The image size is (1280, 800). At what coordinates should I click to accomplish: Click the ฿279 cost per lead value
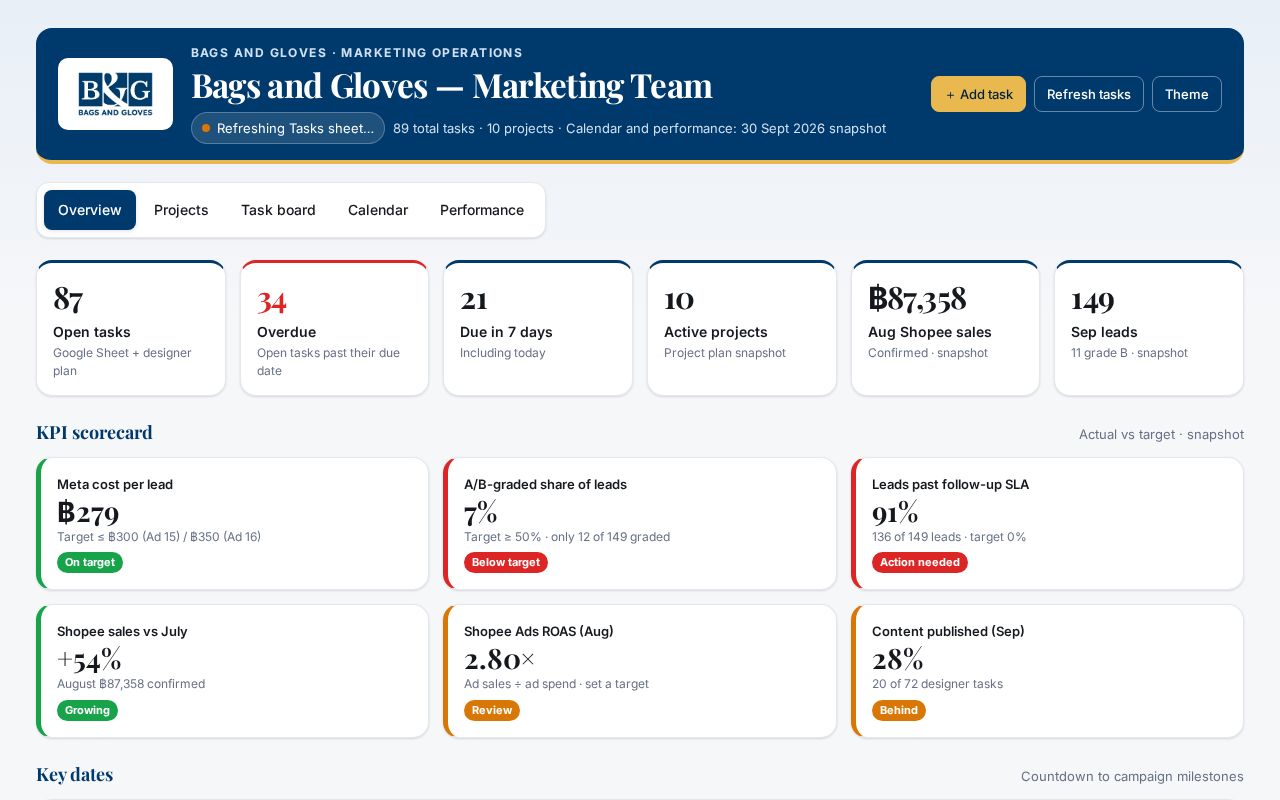pyautogui.click(x=88, y=512)
